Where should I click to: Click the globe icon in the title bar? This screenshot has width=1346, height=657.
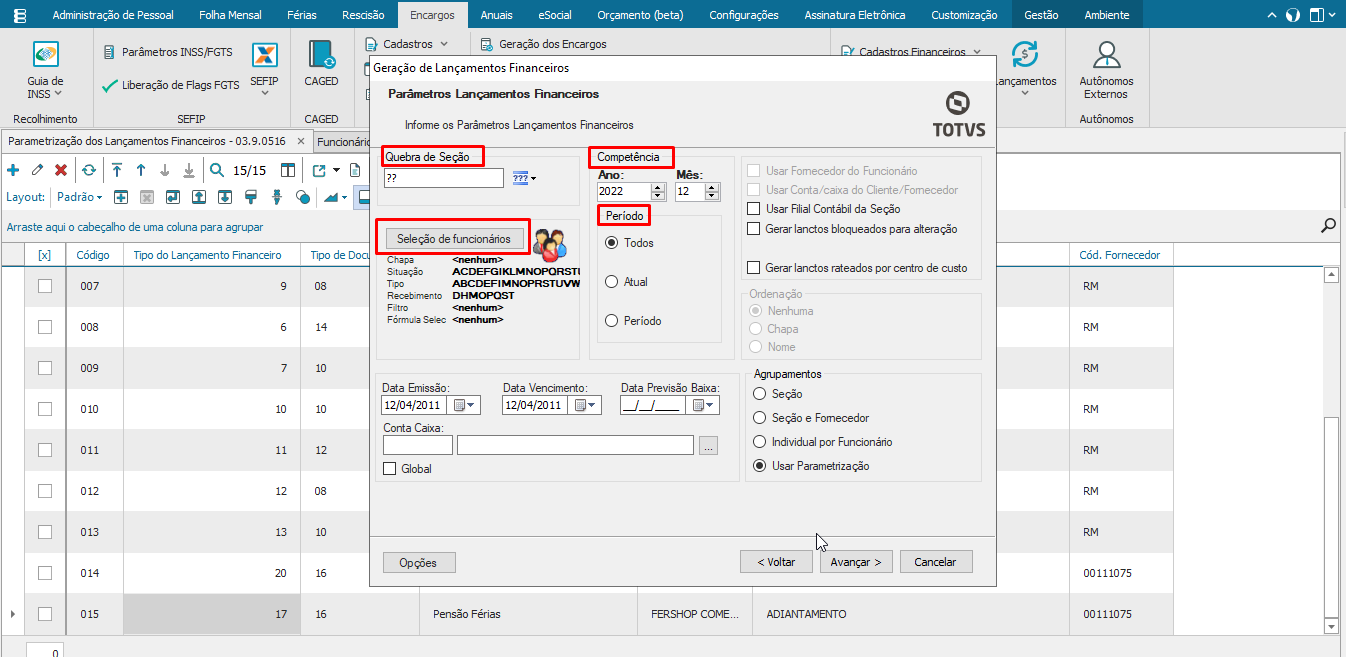[1293, 15]
